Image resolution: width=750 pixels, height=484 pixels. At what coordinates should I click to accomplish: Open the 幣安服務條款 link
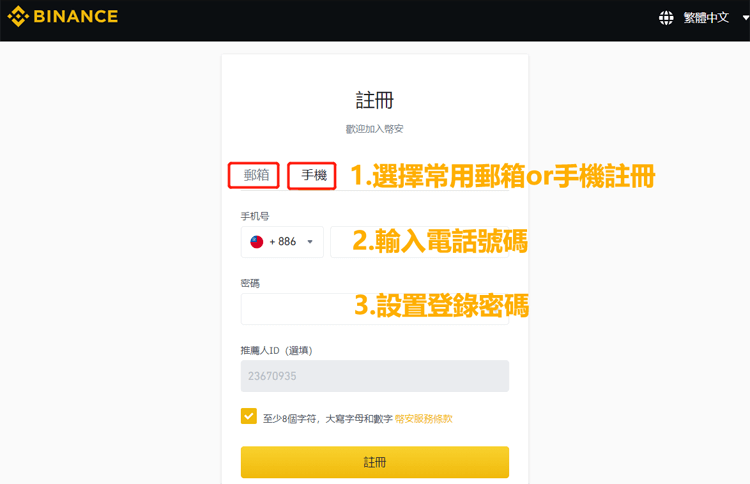coord(423,419)
